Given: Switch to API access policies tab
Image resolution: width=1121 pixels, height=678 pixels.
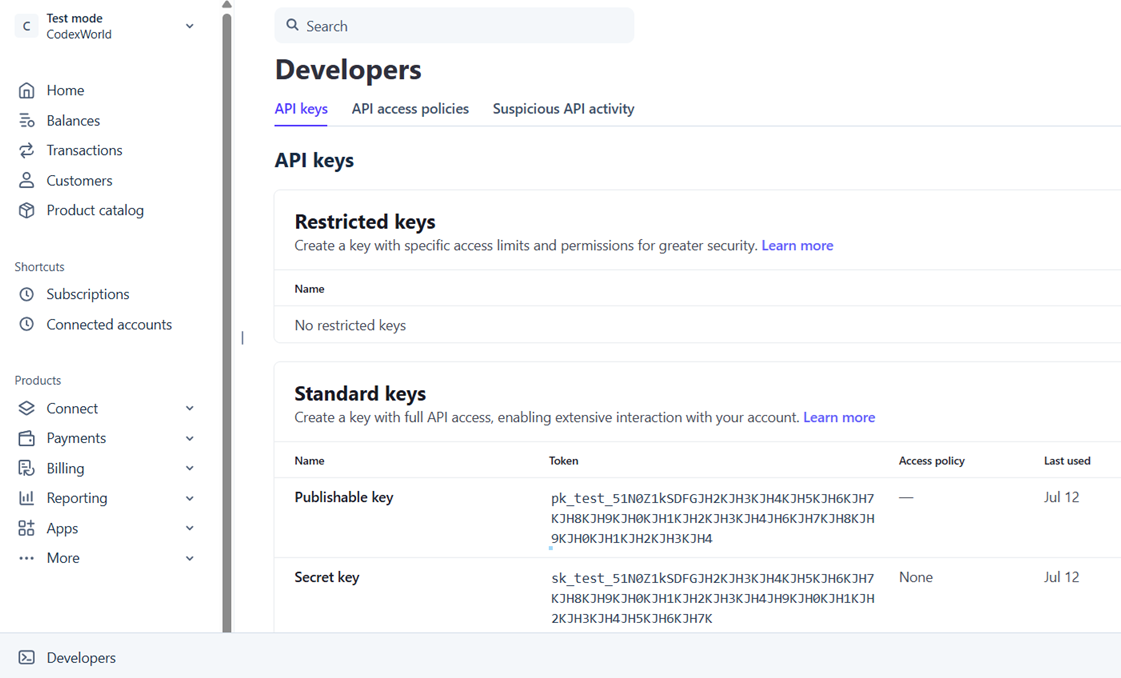Looking at the screenshot, I should [x=410, y=109].
